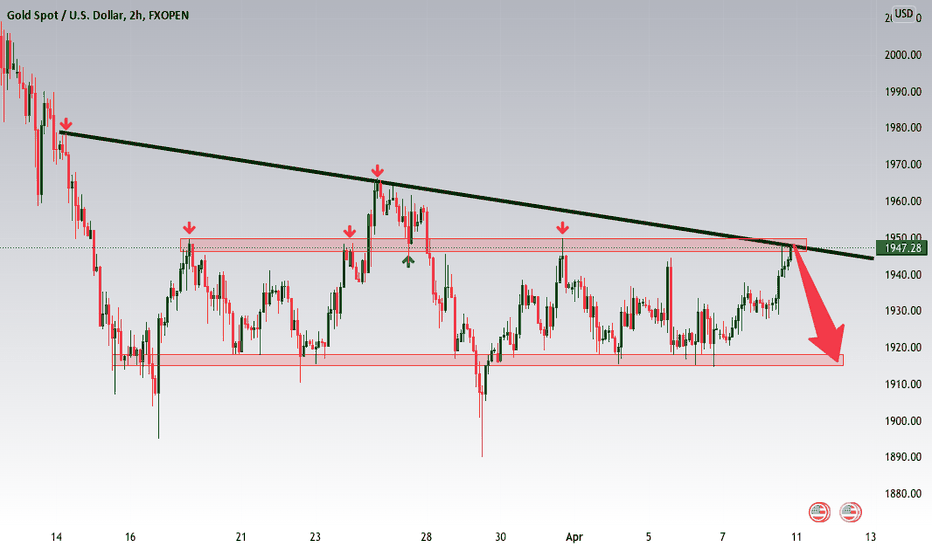Viewport: 932px width, 550px height.
Task: Click the Gold Spot / U.S. Dollar chart title
Action: pos(97,15)
